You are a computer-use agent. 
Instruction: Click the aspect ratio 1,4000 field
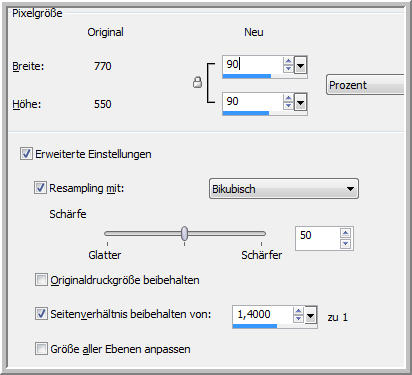coord(263,314)
